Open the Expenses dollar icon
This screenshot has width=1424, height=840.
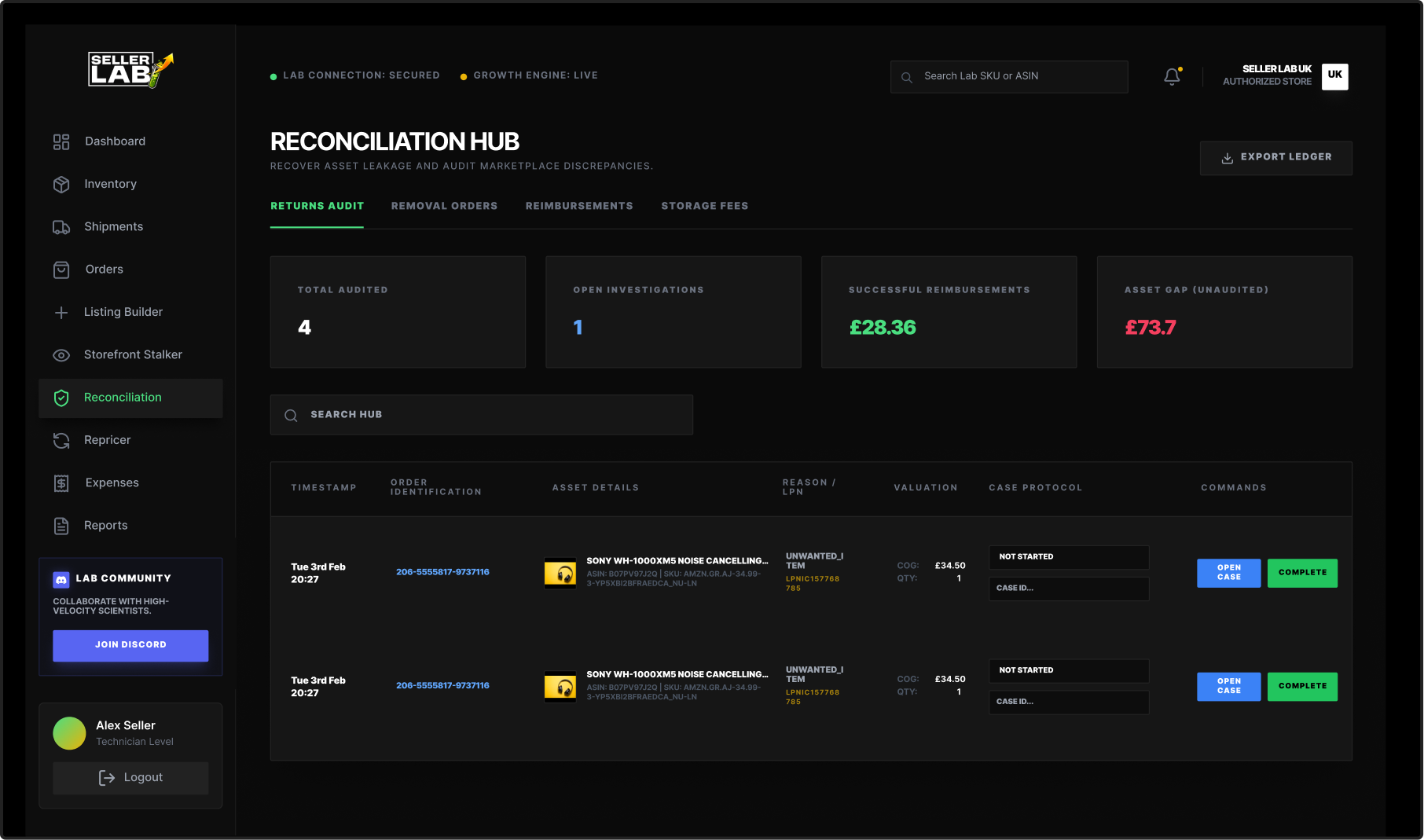point(61,482)
